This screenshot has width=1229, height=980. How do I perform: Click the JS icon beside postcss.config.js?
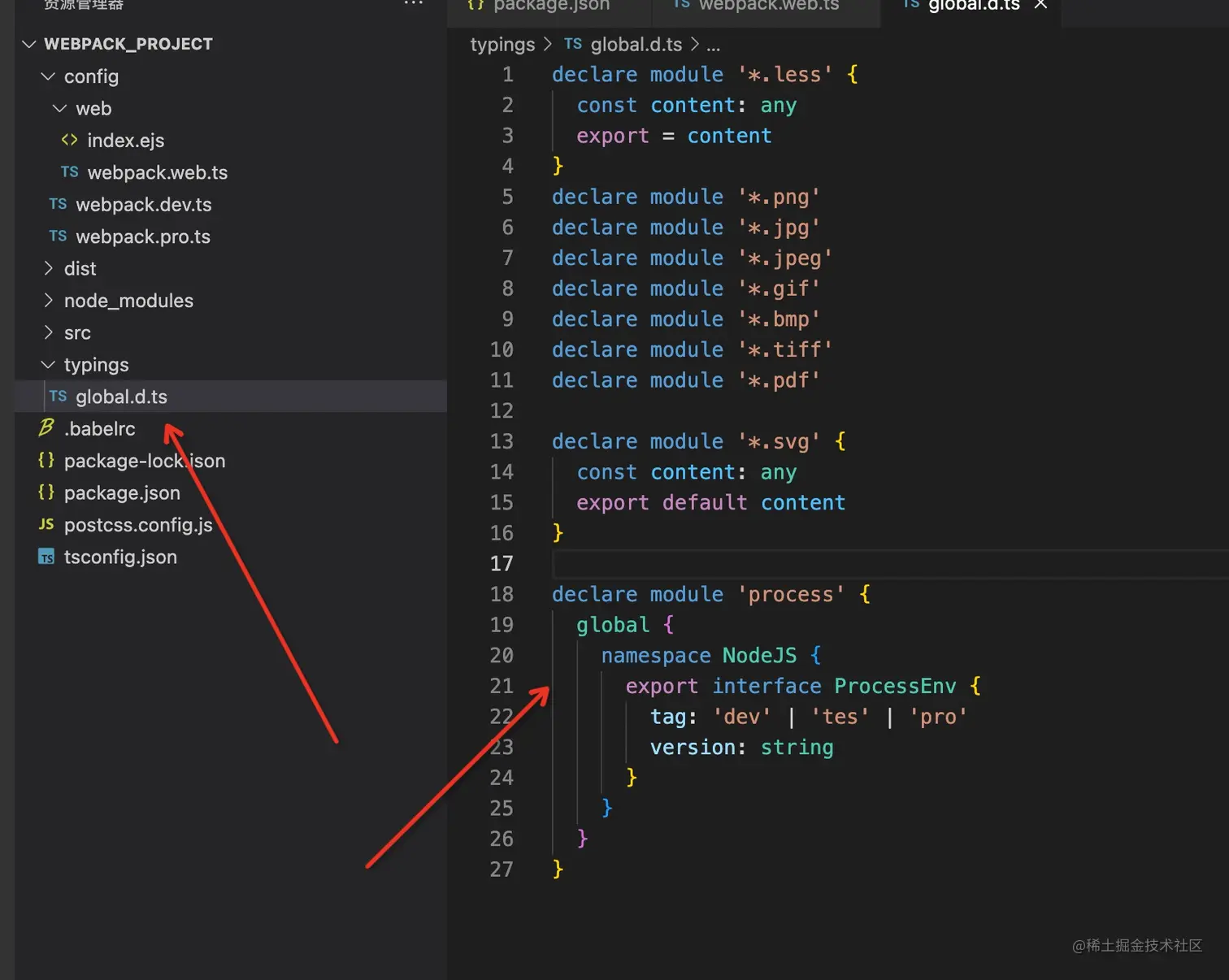pos(46,525)
